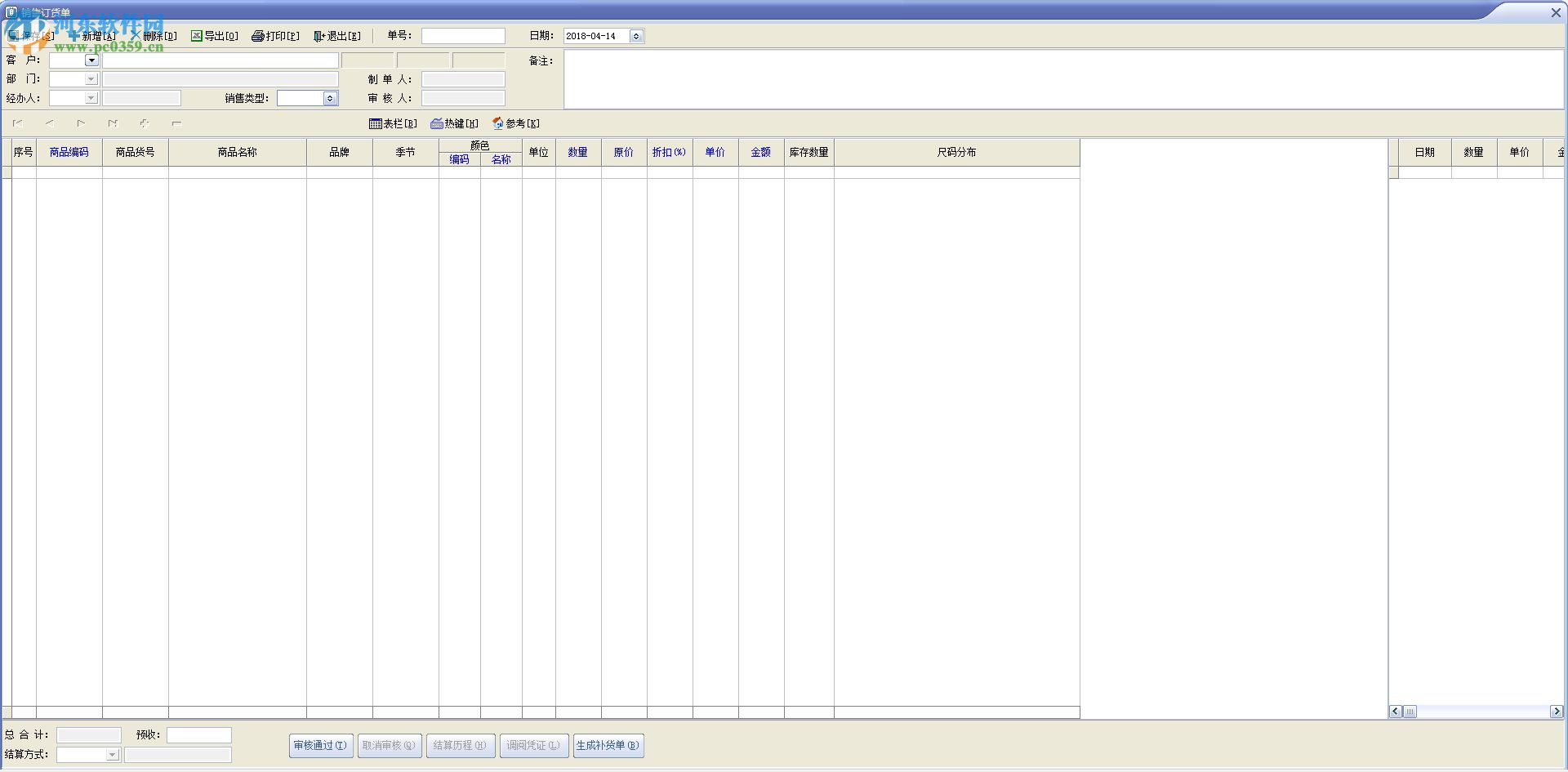Click the 单号 input field
This screenshot has height=772, width=1568.
463,36
